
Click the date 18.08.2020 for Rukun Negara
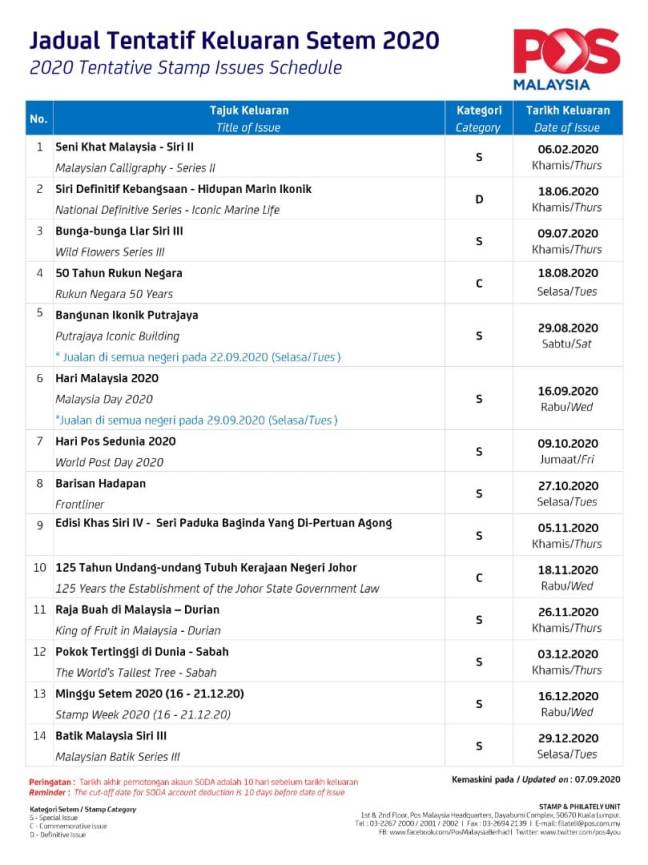coord(567,273)
